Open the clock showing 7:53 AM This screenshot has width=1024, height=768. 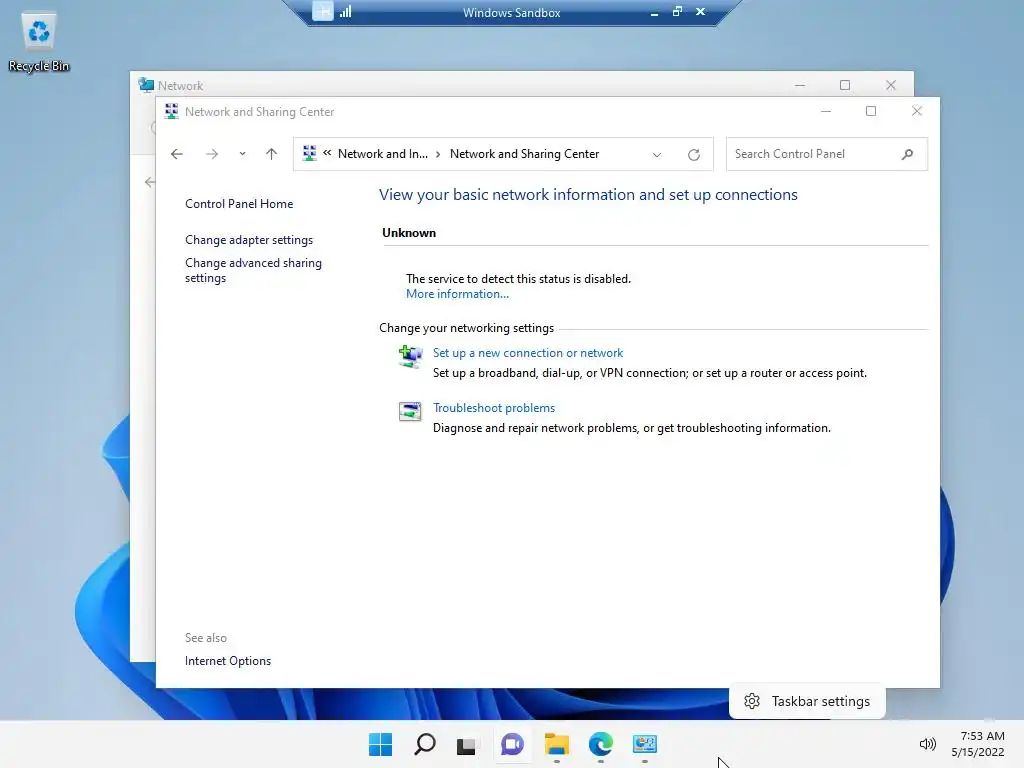coord(978,744)
